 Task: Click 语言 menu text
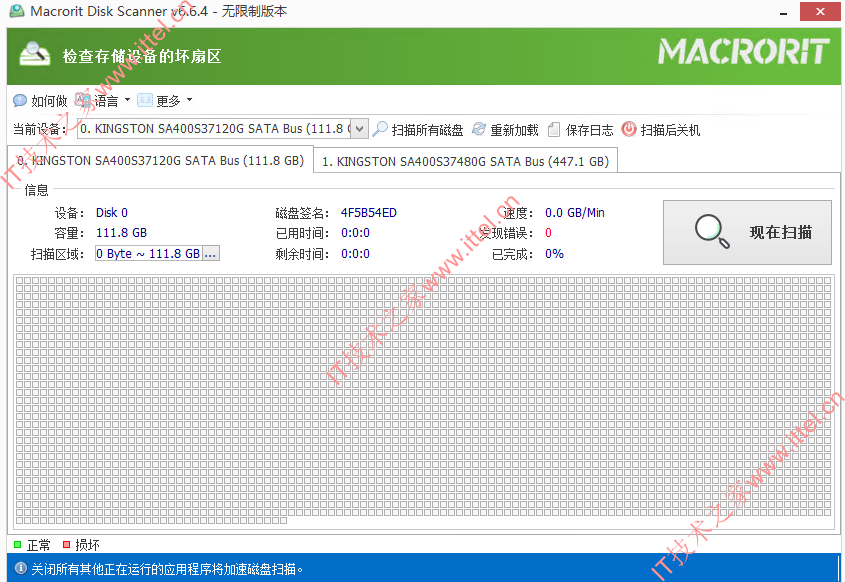pos(106,101)
